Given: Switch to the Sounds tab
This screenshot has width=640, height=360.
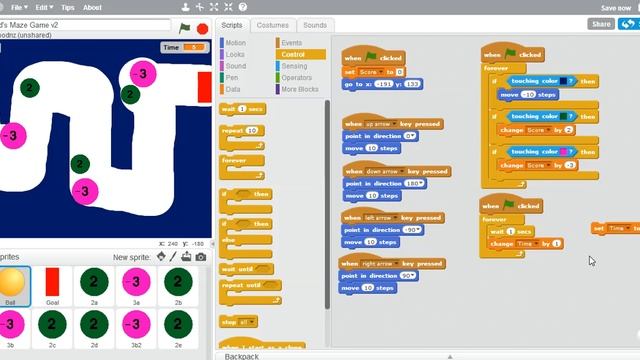Looking at the screenshot, I should coord(315,25).
